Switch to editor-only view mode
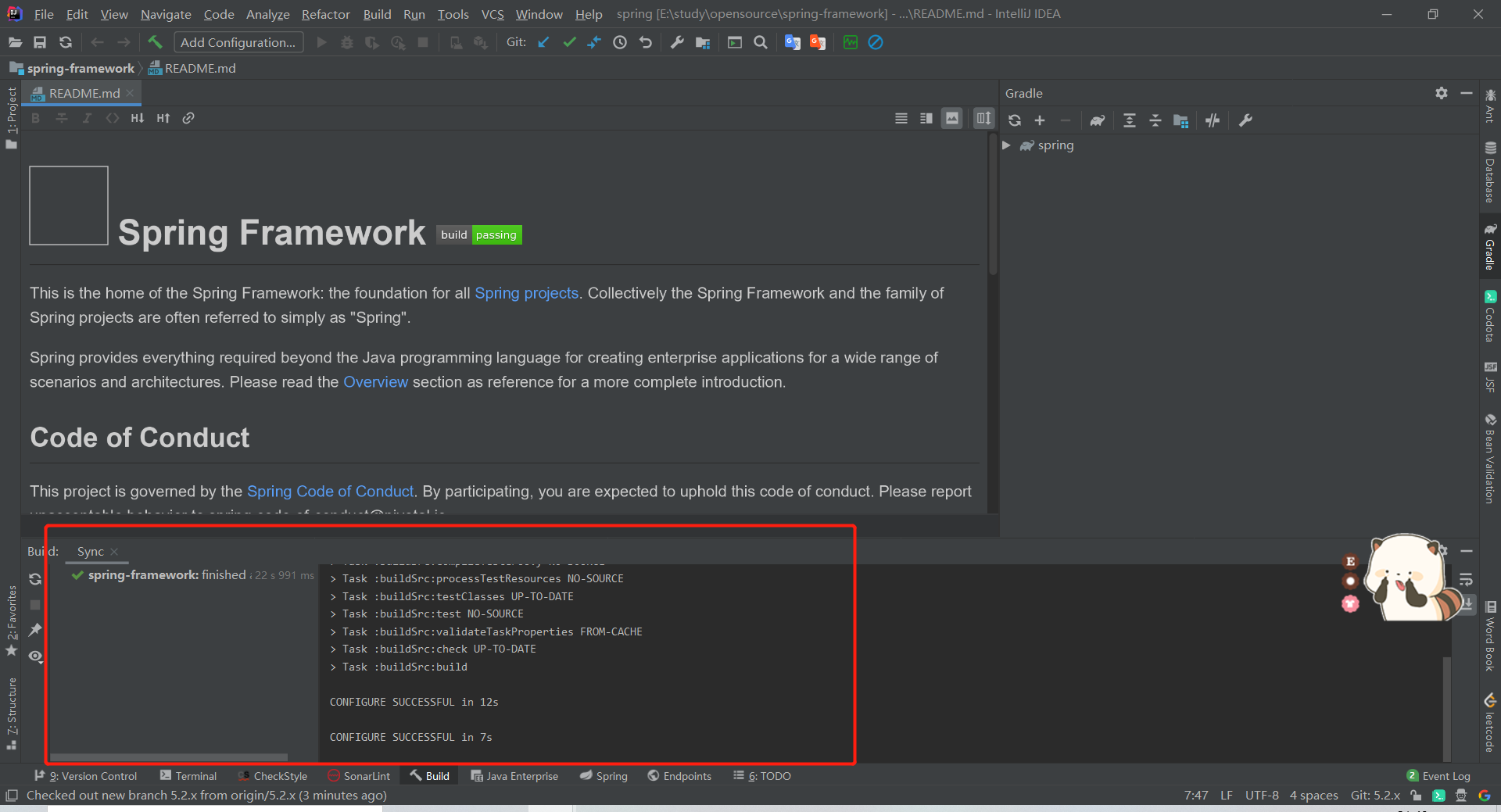This screenshot has height=812, width=1501. (901, 118)
